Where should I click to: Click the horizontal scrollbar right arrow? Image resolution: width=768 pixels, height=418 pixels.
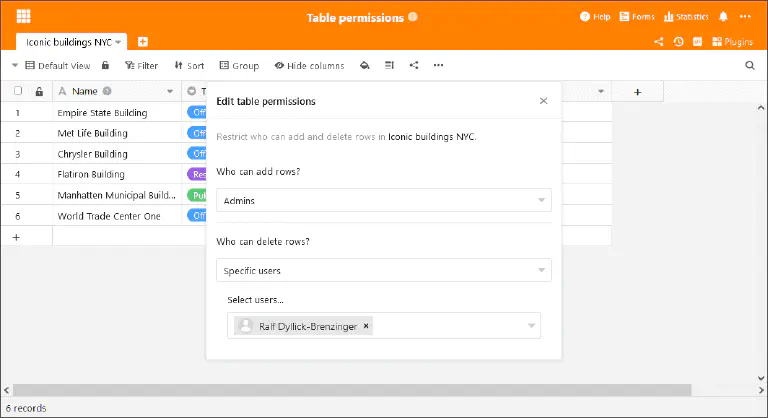[x=761, y=390]
